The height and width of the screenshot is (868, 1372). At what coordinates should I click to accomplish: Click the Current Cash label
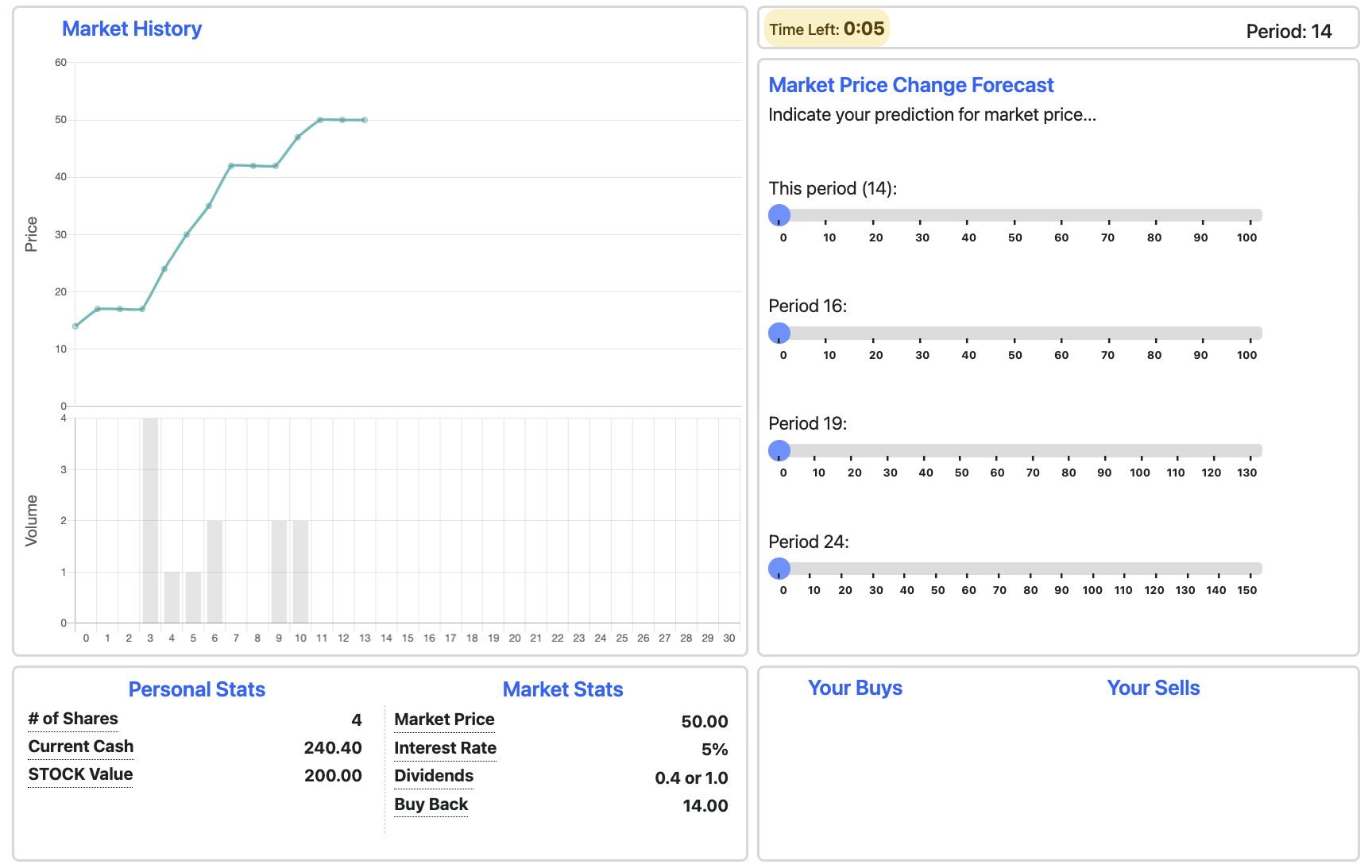point(81,746)
